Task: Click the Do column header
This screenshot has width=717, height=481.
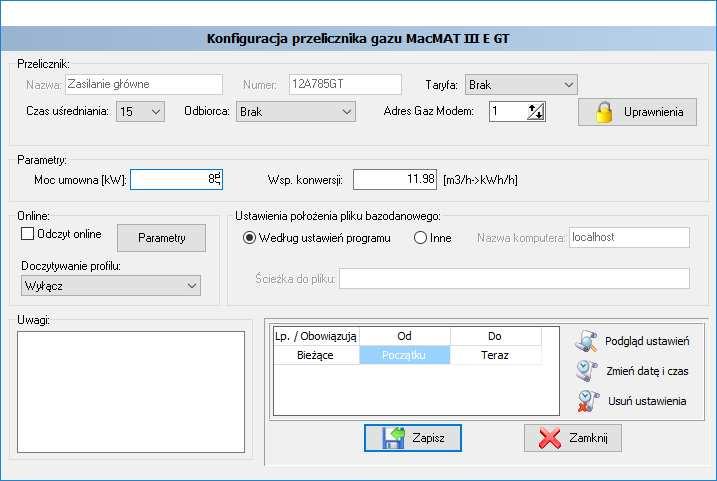Action: 495,337
